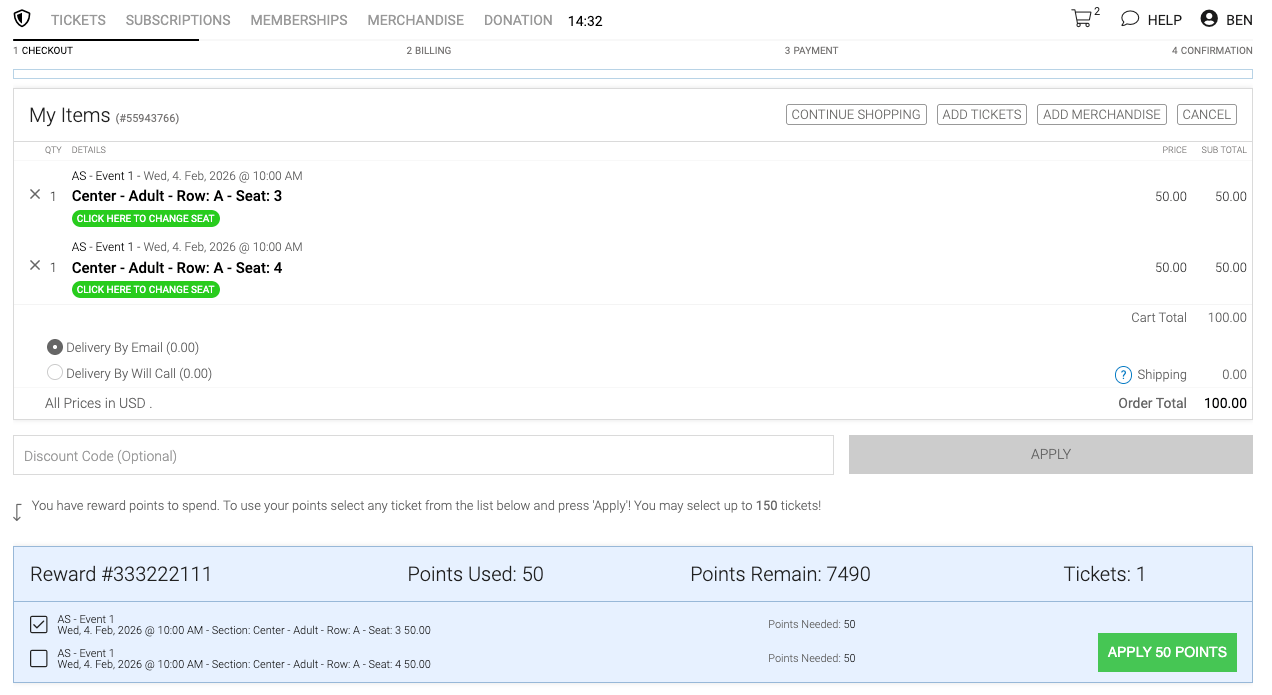The width and height of the screenshot is (1272, 695).
Task: Change seat for Row A Seat 4
Action: (x=146, y=289)
